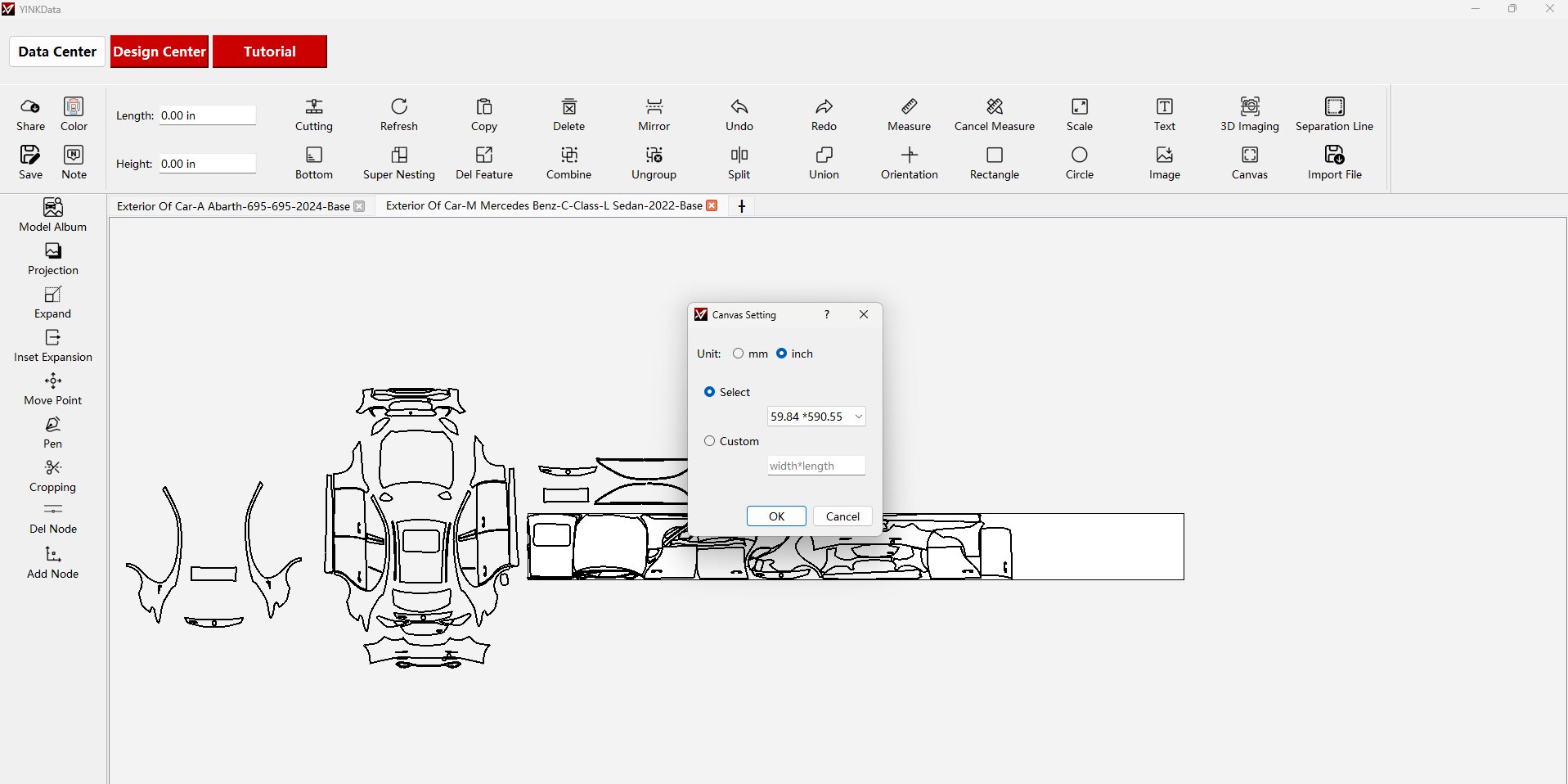1568x784 pixels.
Task: Choose the Move Point tool
Action: pyautogui.click(x=53, y=381)
